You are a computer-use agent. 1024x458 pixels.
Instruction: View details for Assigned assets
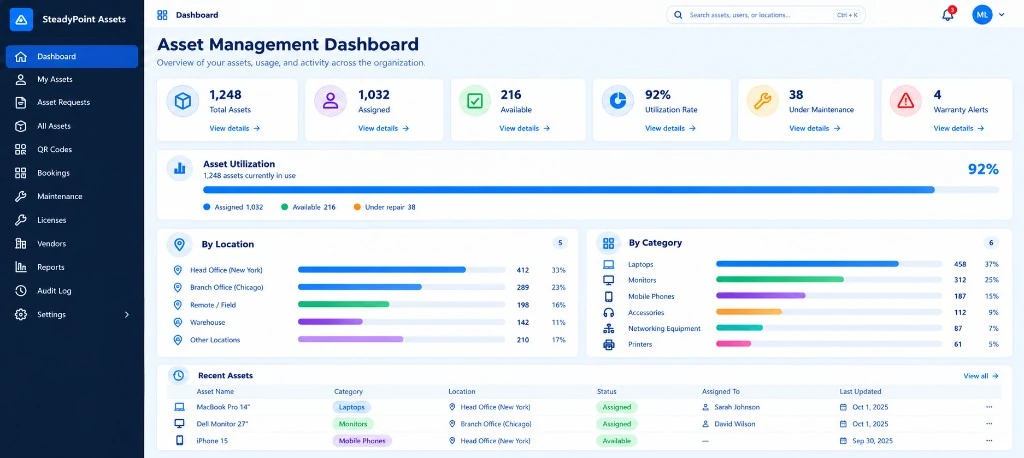click(x=383, y=129)
